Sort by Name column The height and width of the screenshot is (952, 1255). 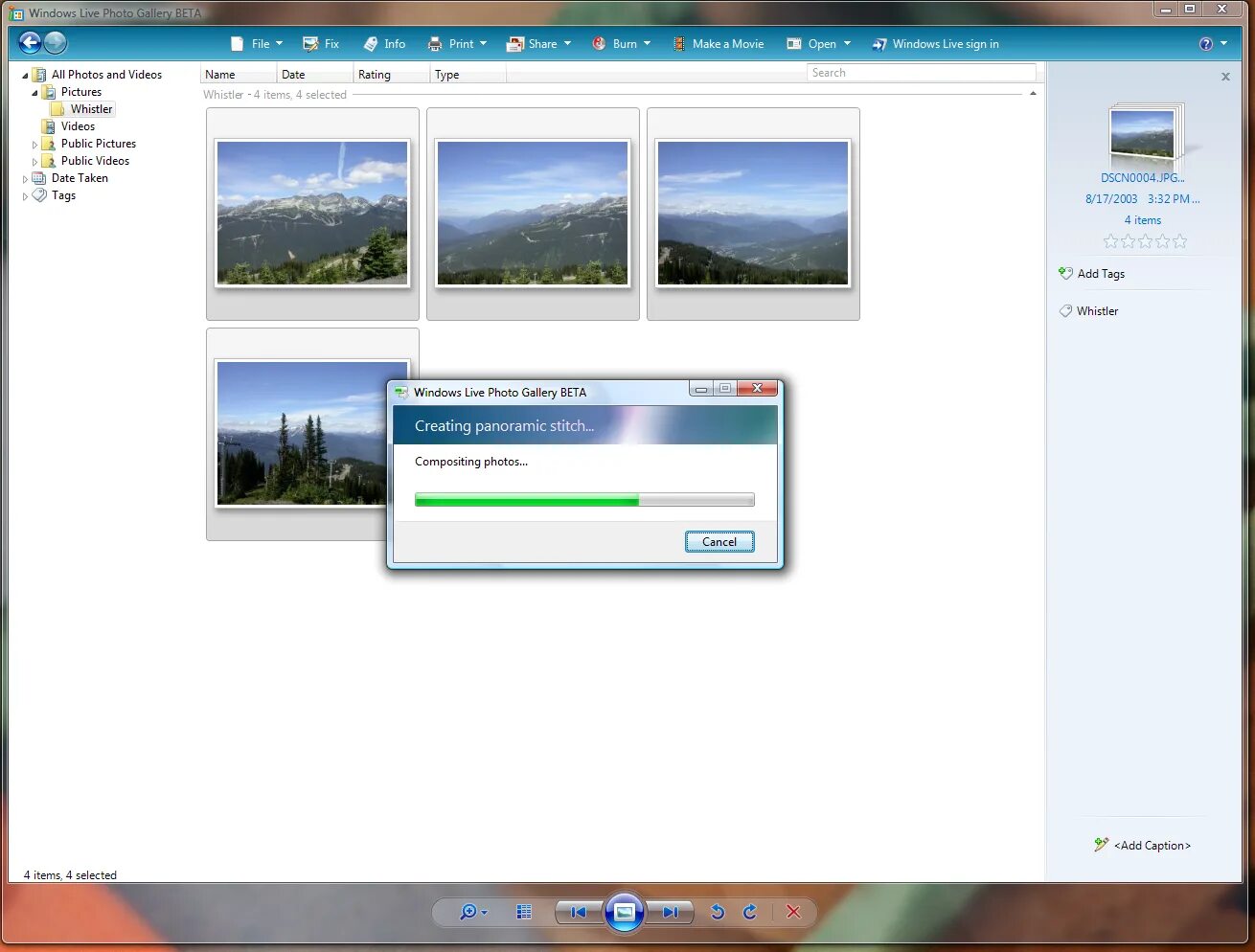[x=239, y=75]
